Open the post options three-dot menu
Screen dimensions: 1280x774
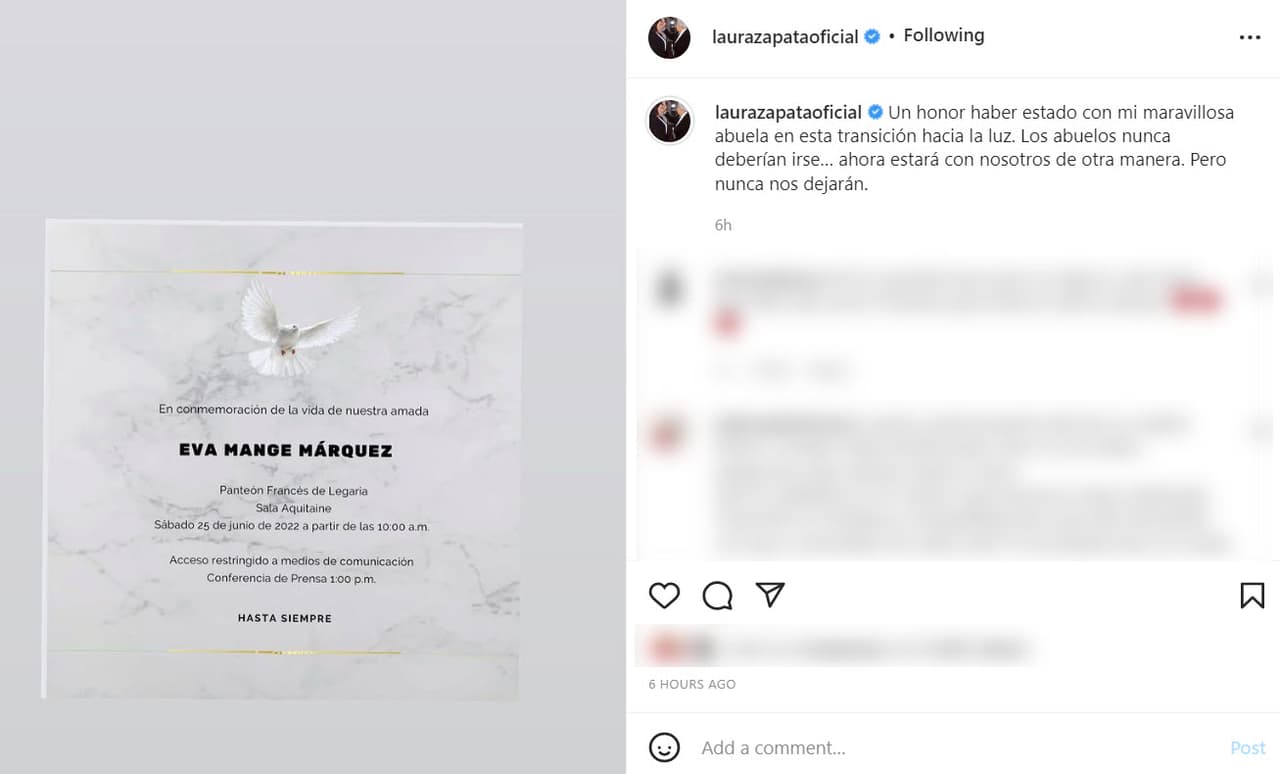[1250, 36]
